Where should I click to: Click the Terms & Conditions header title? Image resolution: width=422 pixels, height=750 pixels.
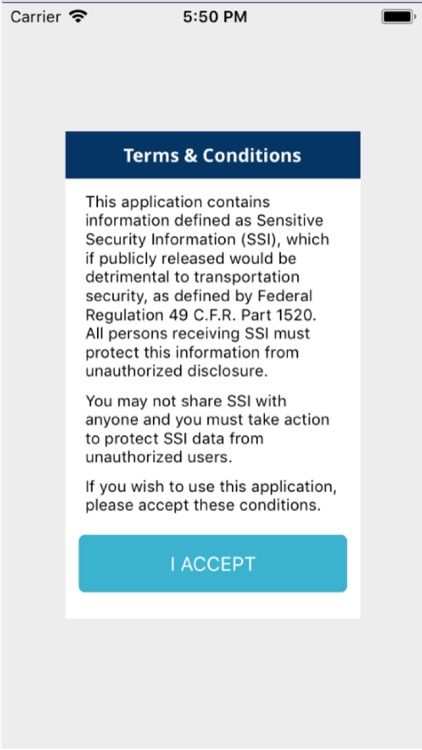click(x=212, y=155)
